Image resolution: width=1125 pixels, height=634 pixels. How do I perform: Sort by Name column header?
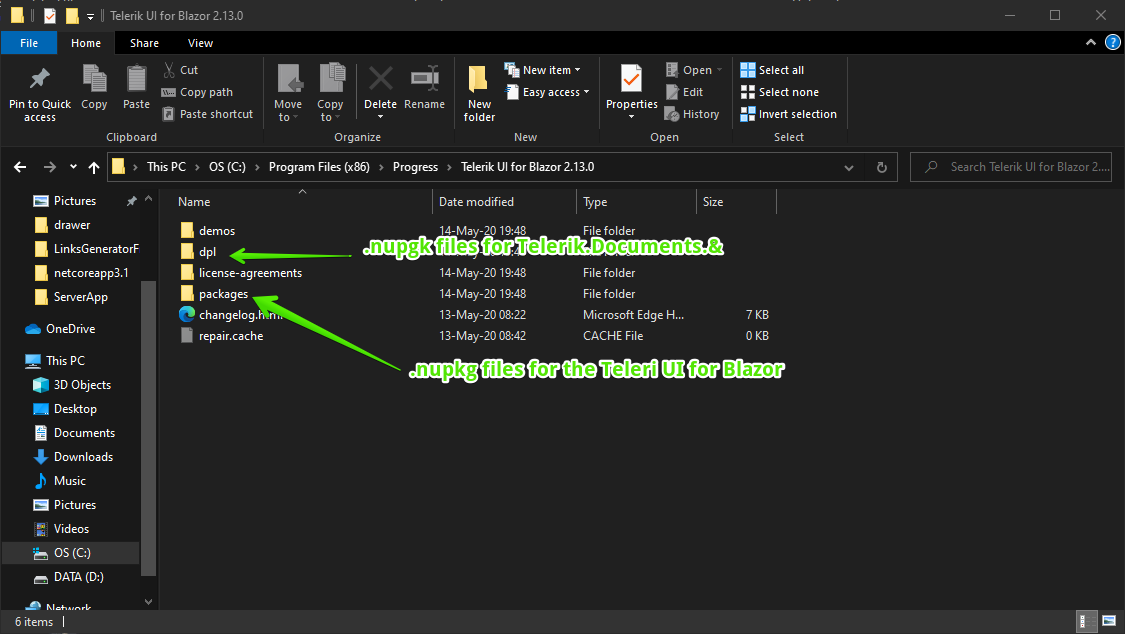194,202
